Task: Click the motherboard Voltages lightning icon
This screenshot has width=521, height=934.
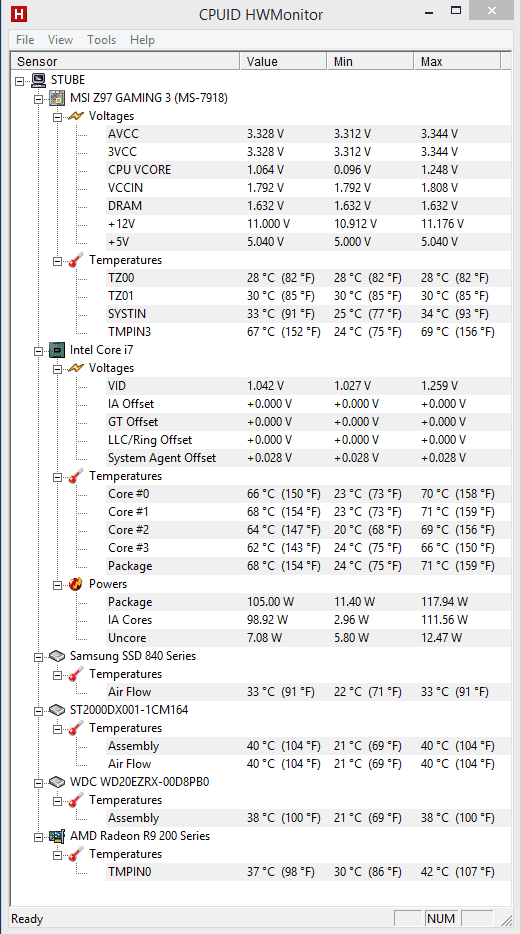Action: click(76, 116)
